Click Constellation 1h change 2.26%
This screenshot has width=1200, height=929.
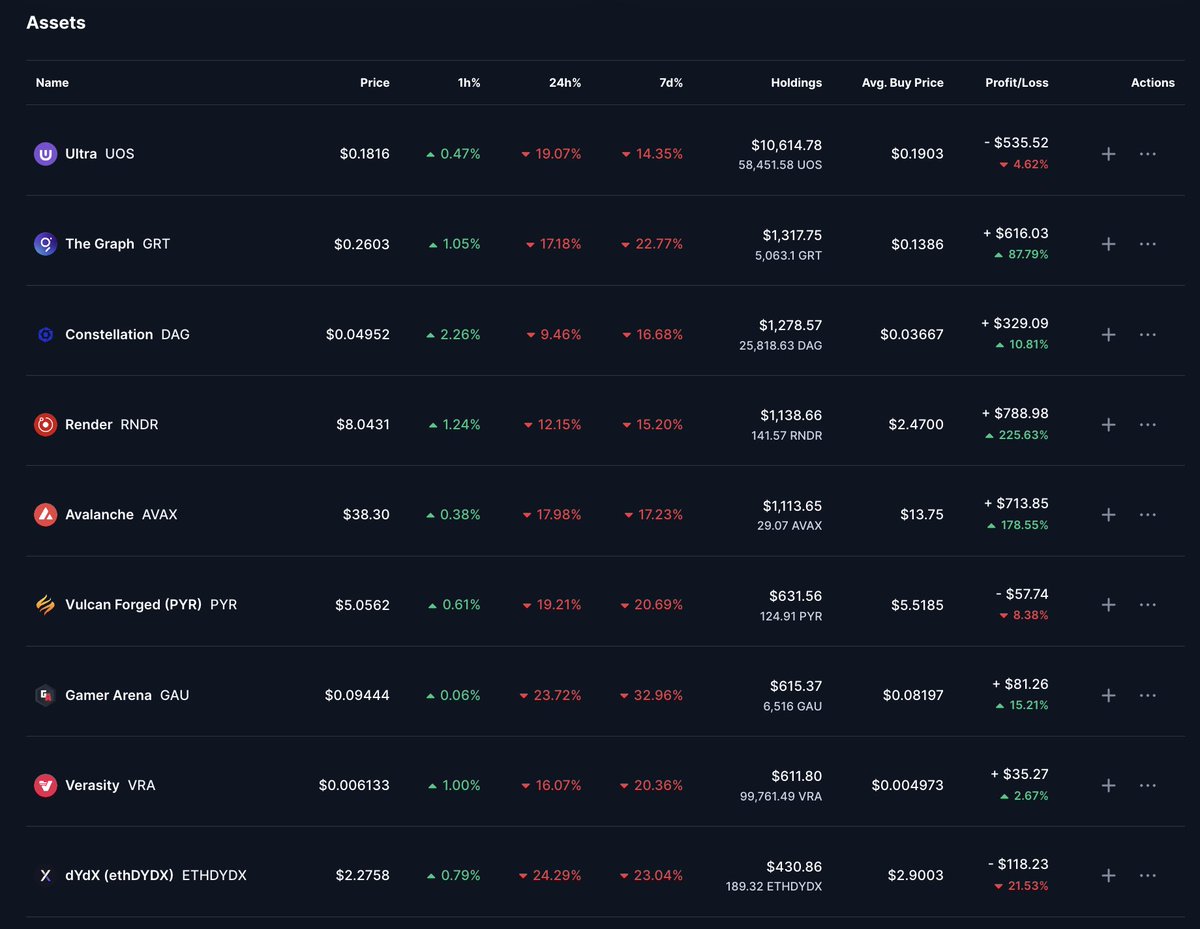pos(453,334)
